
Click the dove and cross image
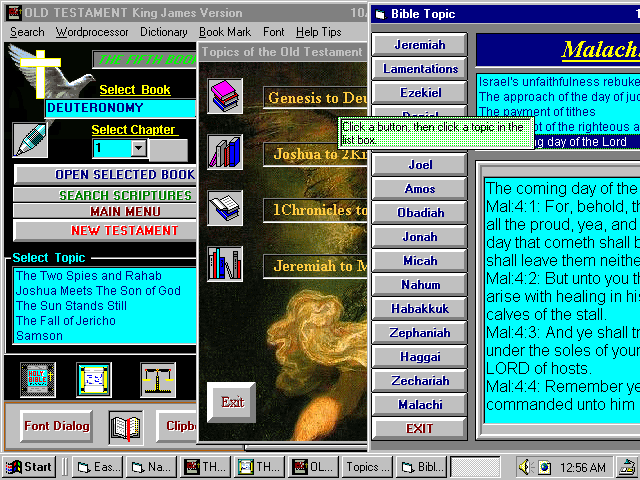50,71
